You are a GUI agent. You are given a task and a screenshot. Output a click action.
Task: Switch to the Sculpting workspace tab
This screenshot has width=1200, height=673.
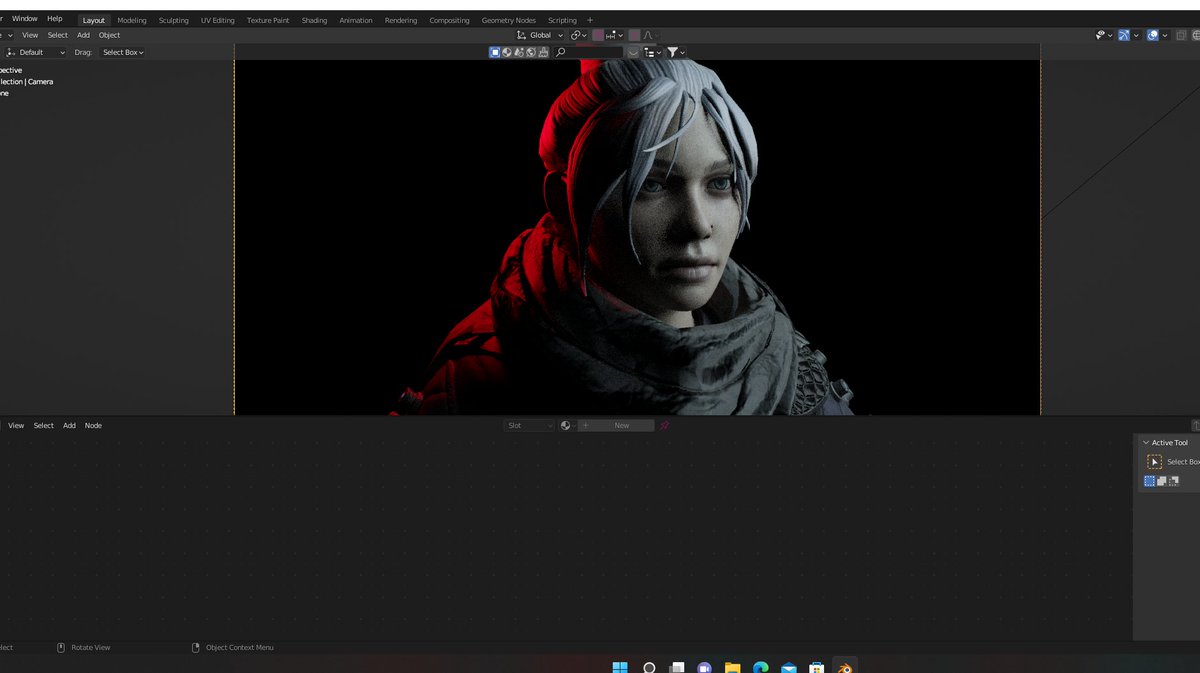pos(174,20)
